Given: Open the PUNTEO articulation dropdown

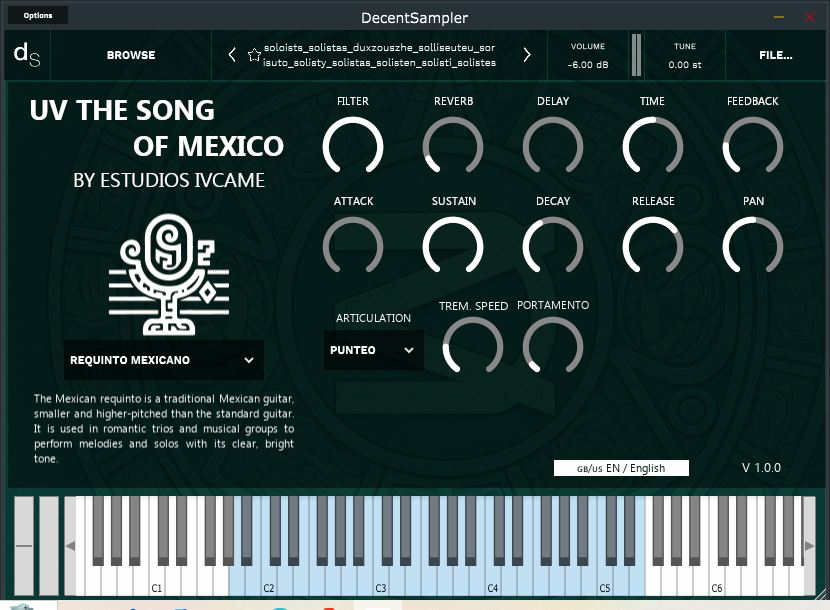Looking at the screenshot, I should (373, 350).
